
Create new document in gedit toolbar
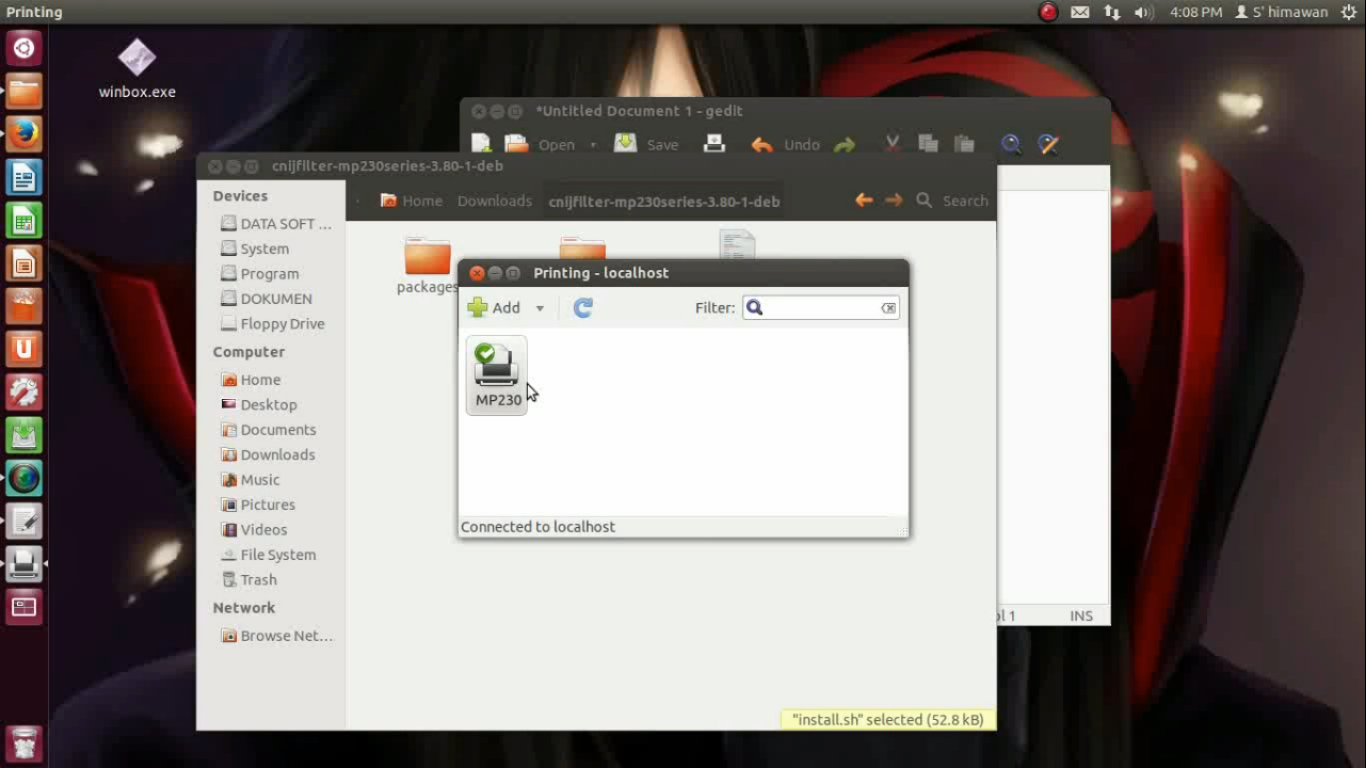[x=481, y=144]
